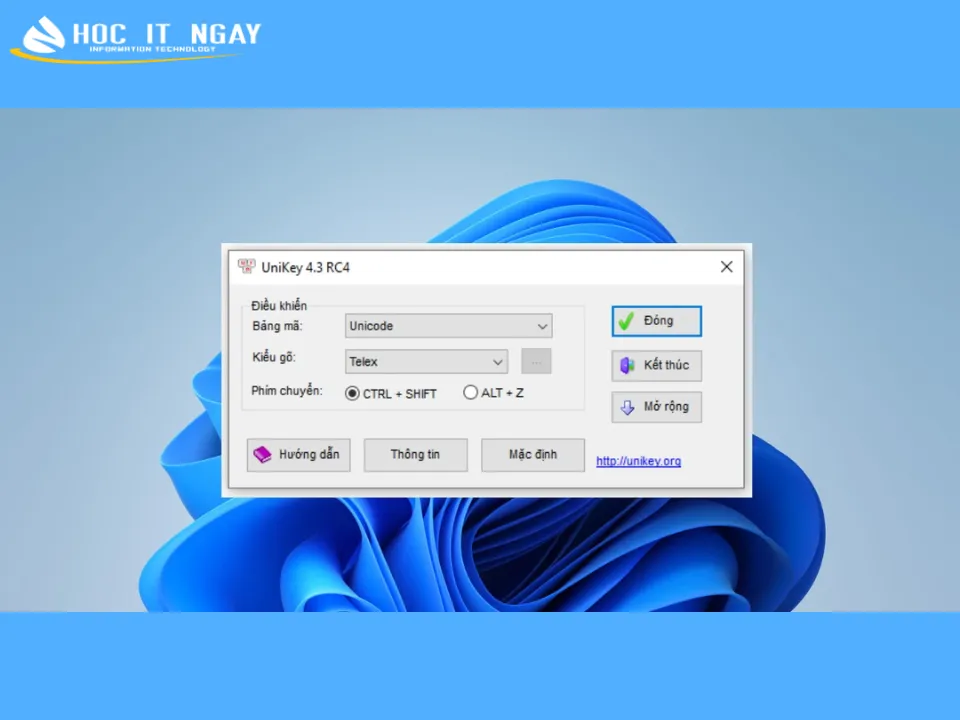960x720 pixels.
Task: Select the CTRL + SHIFT radio option
Action: point(391,394)
